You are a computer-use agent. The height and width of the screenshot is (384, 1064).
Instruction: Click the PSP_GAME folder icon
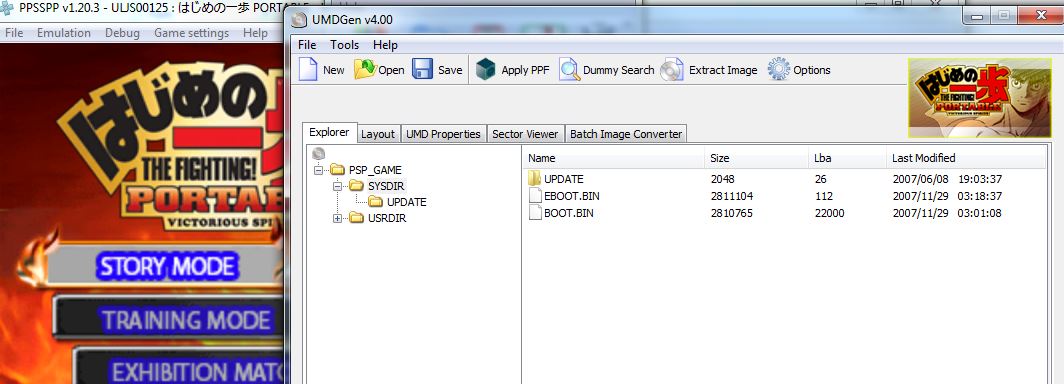point(338,170)
